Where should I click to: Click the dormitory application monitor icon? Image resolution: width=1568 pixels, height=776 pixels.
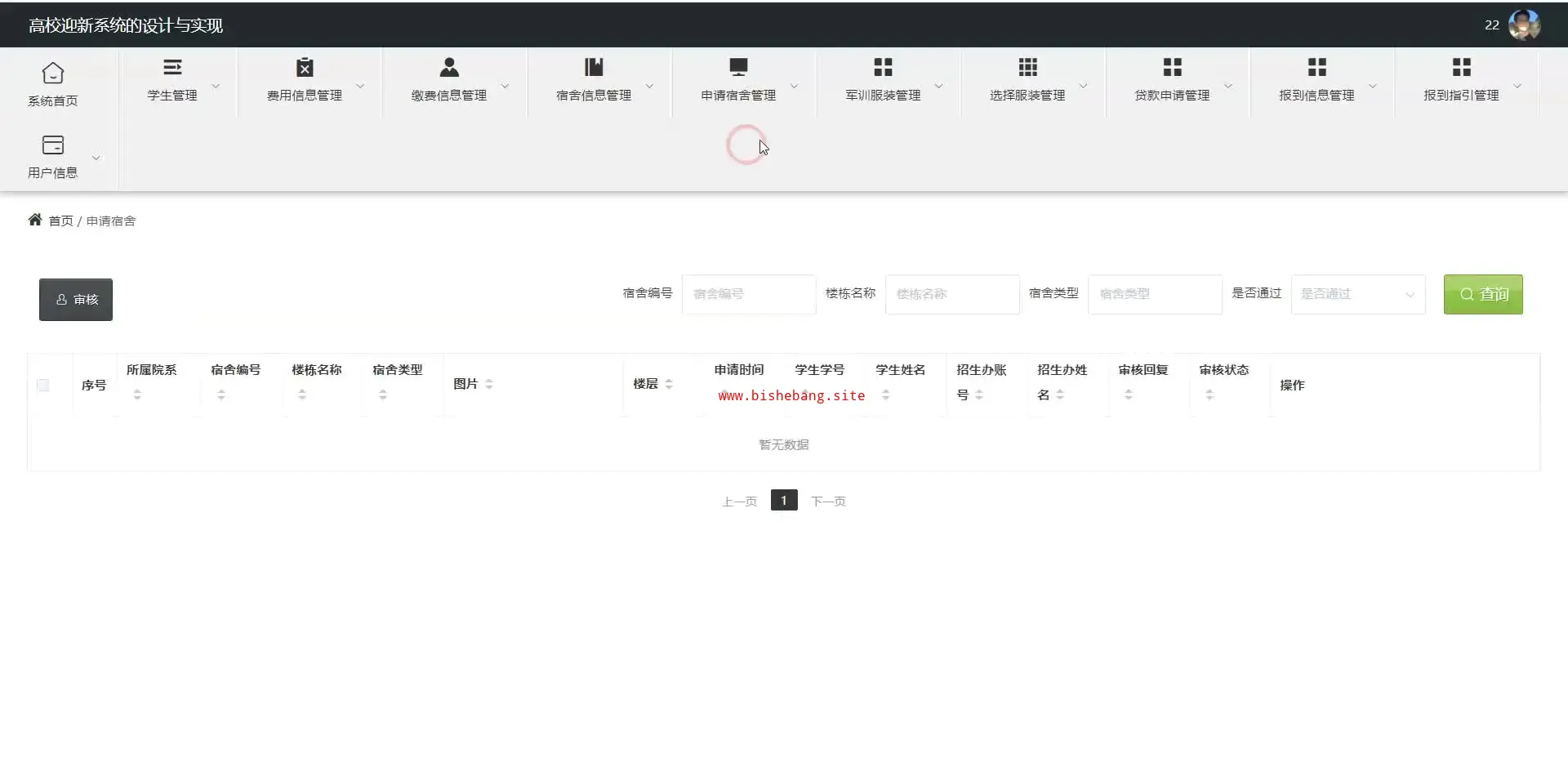(x=738, y=67)
